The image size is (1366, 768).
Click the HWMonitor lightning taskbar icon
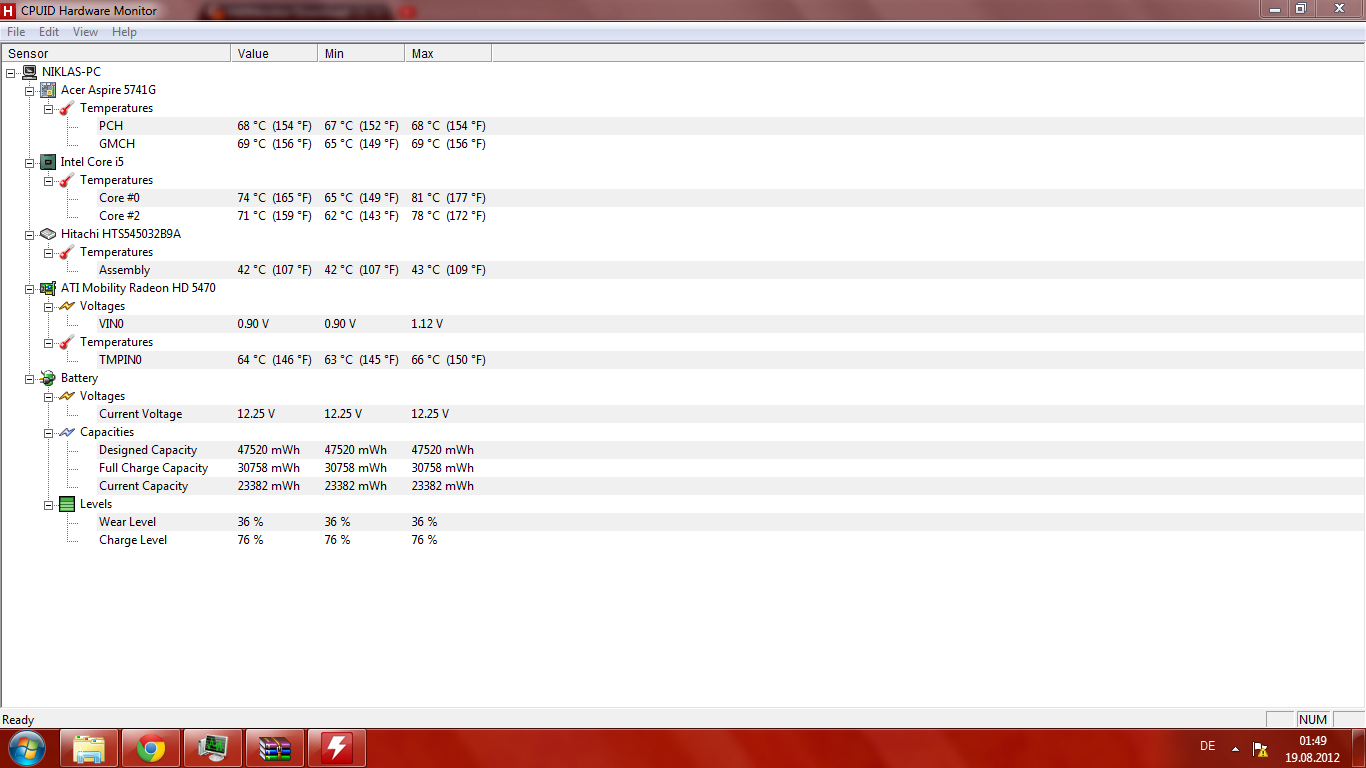(337, 748)
